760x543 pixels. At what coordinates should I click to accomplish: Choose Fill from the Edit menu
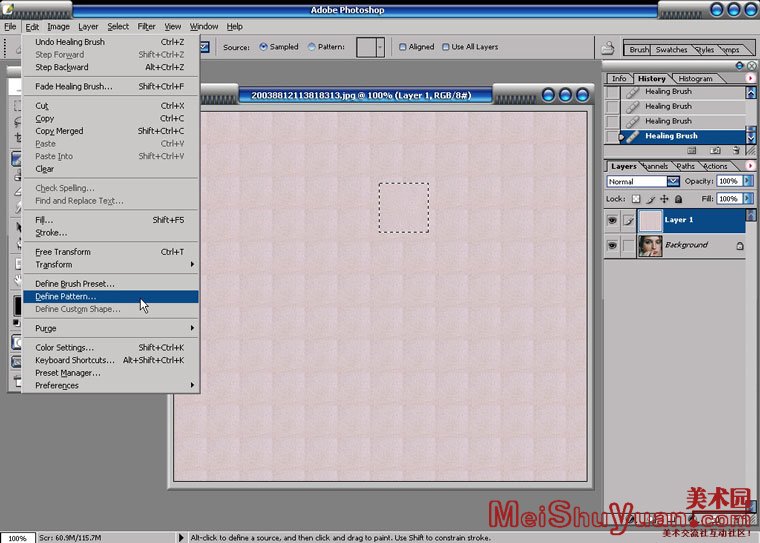[111, 220]
